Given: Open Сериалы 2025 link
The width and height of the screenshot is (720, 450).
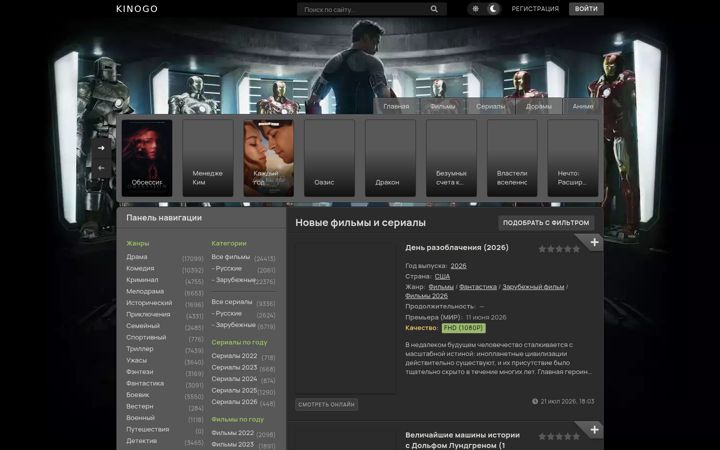Looking at the screenshot, I should (x=234, y=390).
